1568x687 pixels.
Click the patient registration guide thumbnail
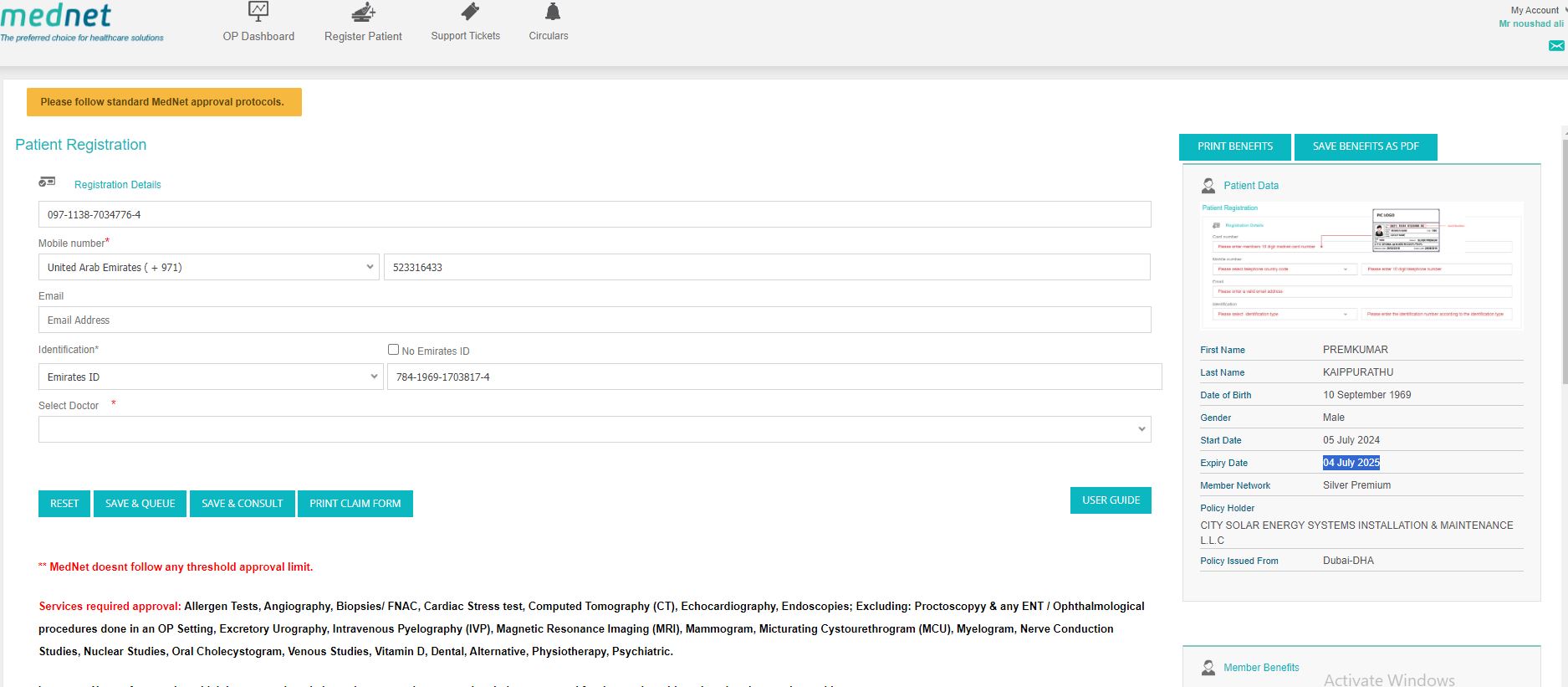(1361, 266)
